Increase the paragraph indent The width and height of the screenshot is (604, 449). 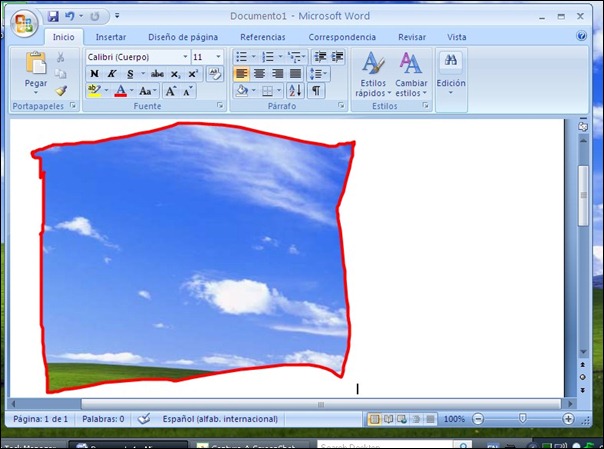pos(337,57)
